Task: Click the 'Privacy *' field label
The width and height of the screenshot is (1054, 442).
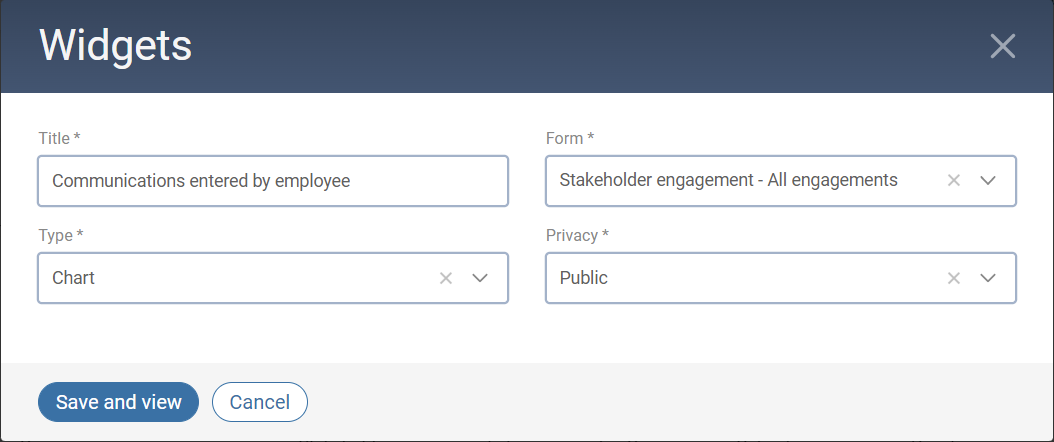Action: 578,236
